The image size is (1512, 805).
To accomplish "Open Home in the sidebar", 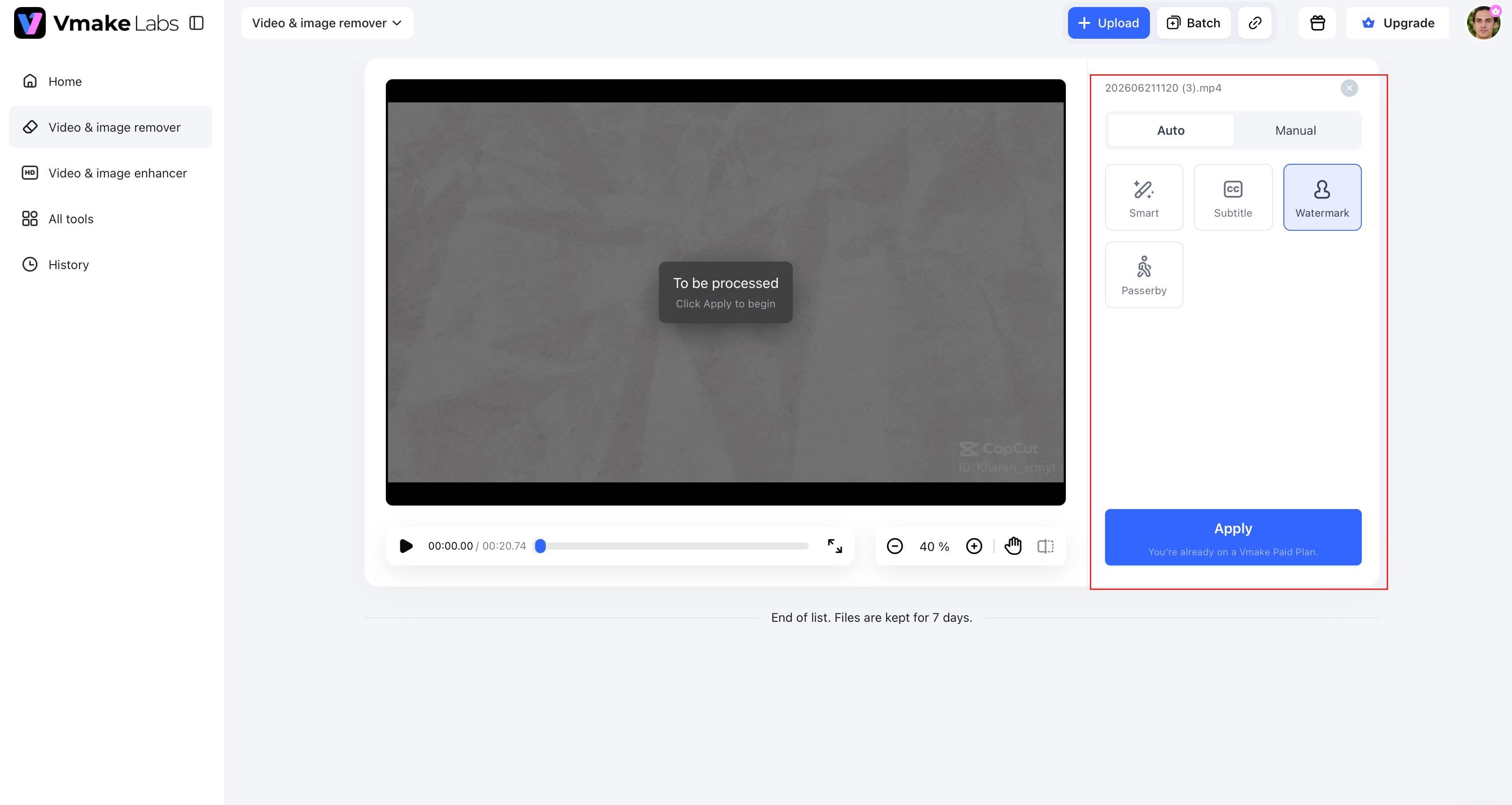I will click(x=111, y=81).
